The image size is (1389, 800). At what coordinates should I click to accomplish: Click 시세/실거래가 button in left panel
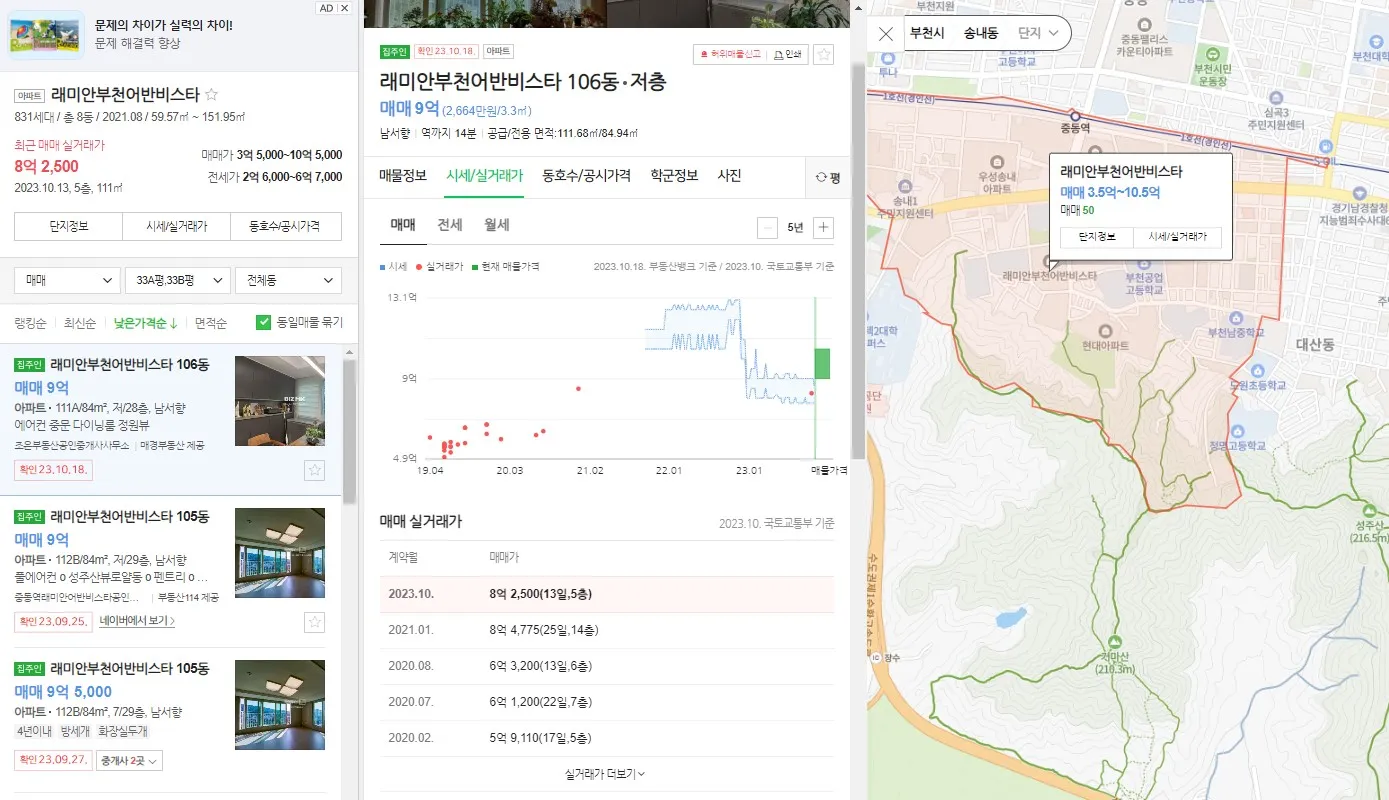(x=177, y=226)
